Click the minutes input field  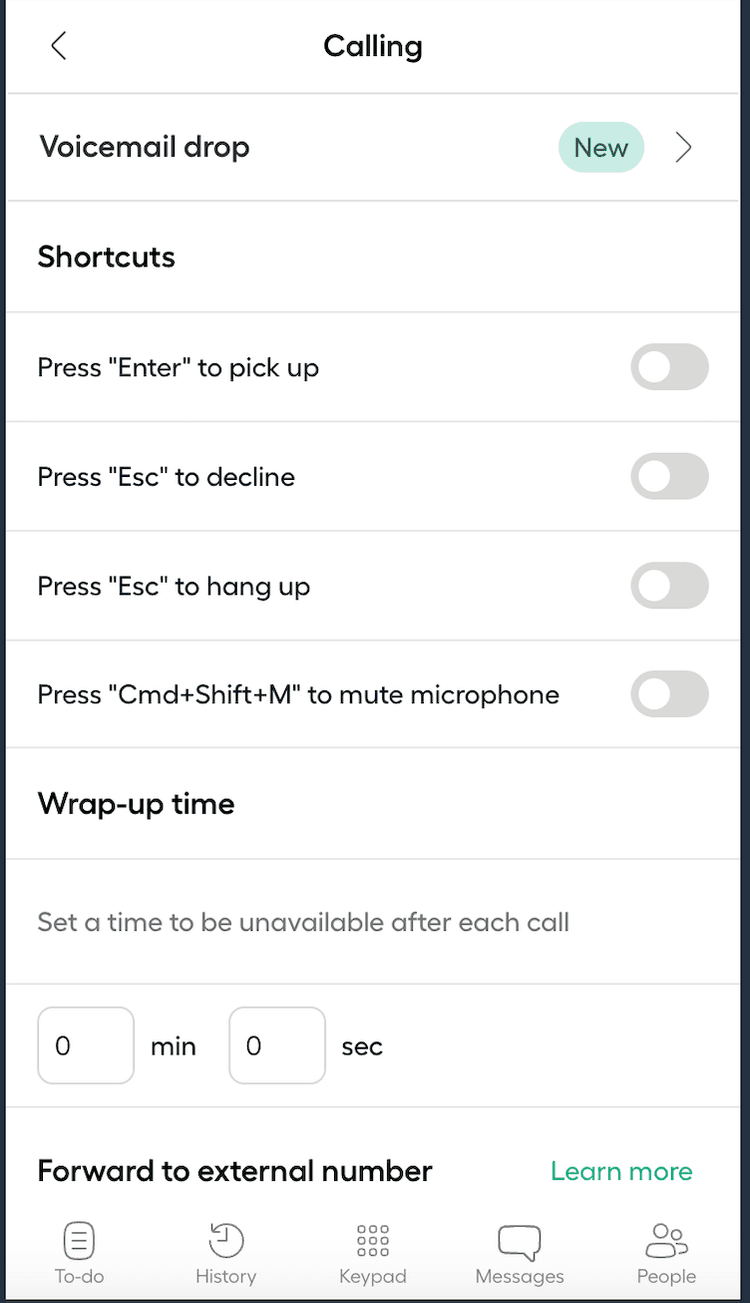pos(85,1045)
